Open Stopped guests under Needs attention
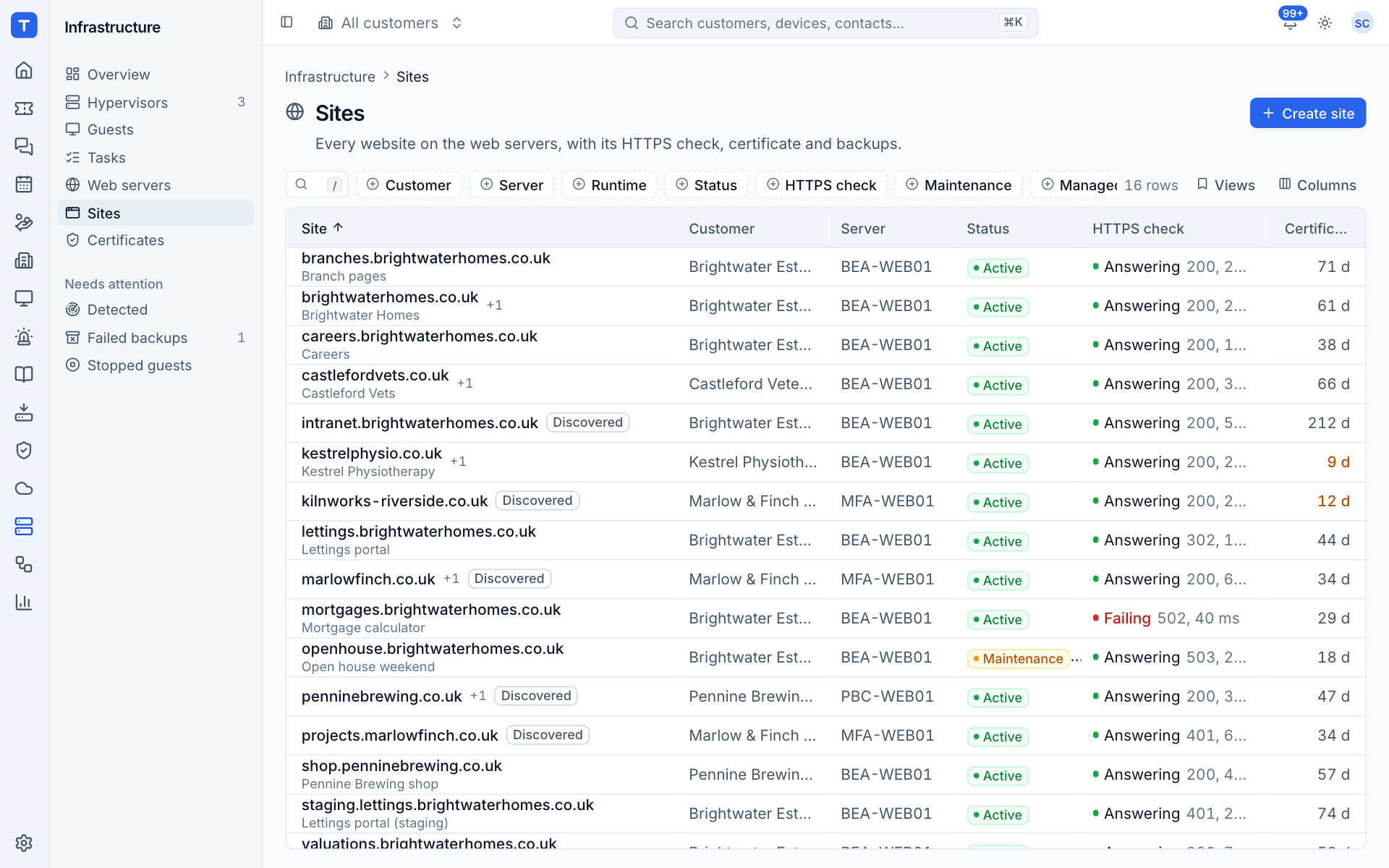The height and width of the screenshot is (868, 1389). pyautogui.click(x=156, y=365)
